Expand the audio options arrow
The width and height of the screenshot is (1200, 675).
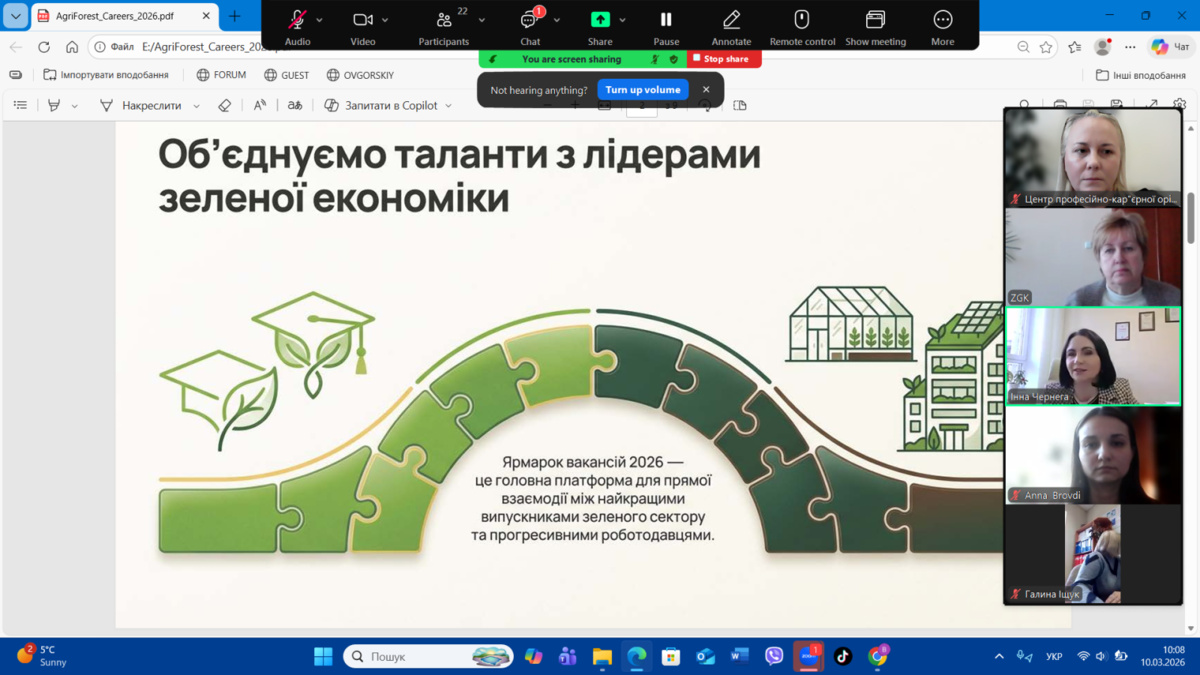click(x=320, y=20)
